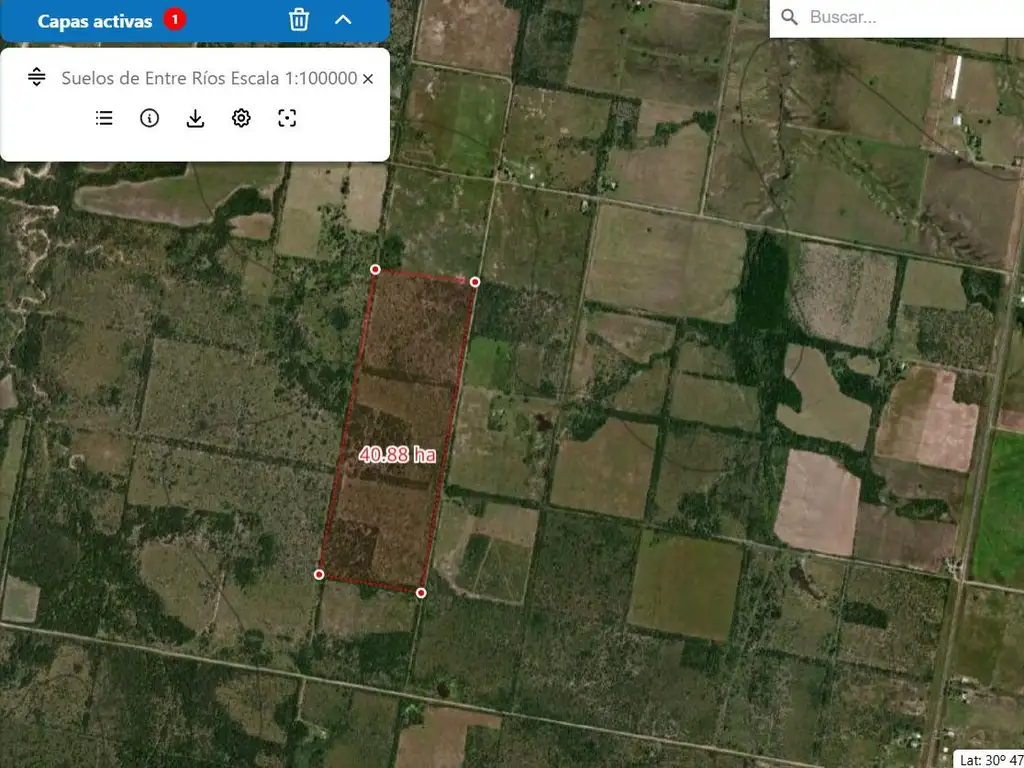This screenshot has width=1024, height=768.
Task: Click the polygon's top-right vertex handle
Action: [x=475, y=282]
